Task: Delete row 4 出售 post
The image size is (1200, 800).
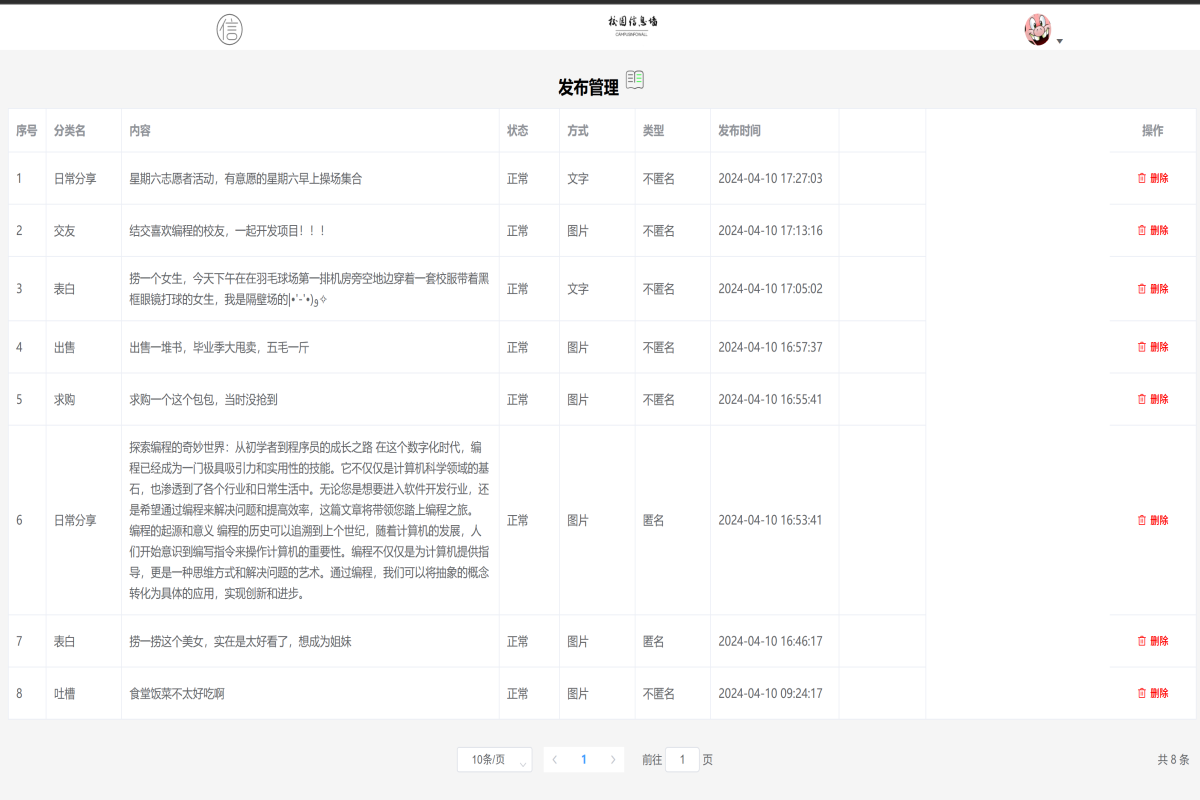Action: 1153,347
